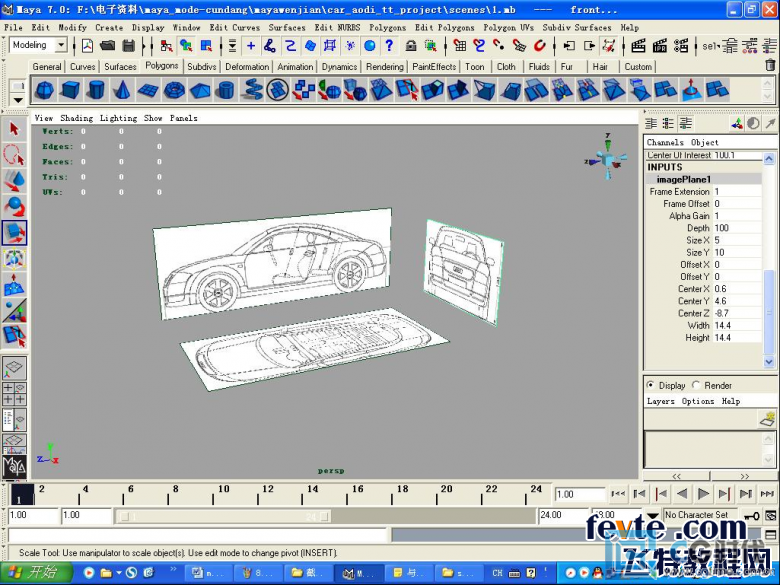Click the trash icon on shelf
The height and width of the screenshot is (585, 780).
pyautogui.click(x=770, y=65)
